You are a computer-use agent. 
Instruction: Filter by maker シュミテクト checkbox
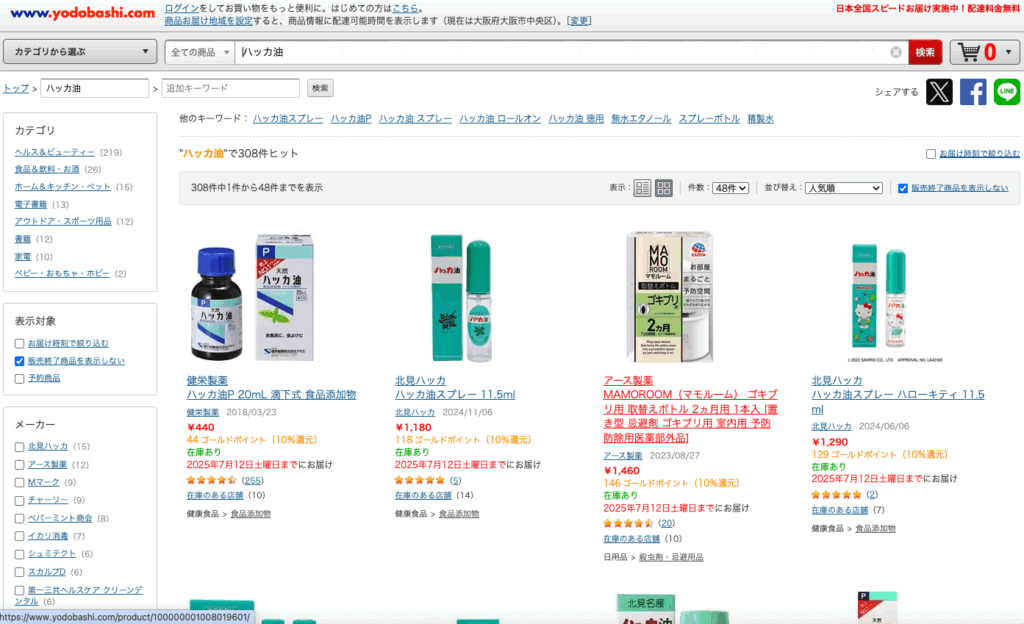20,554
